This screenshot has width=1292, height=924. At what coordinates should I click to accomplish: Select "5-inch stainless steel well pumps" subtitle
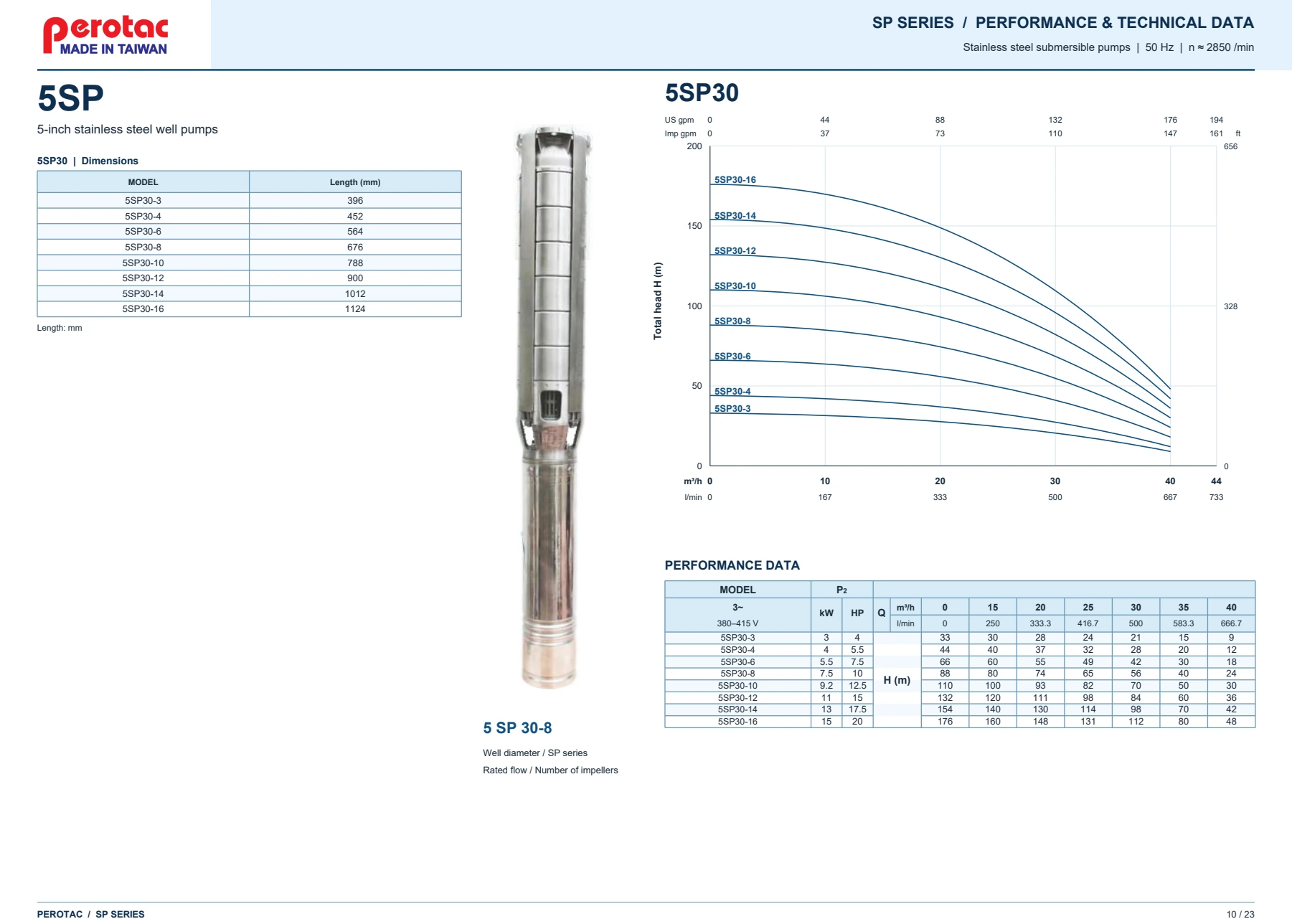(x=128, y=129)
